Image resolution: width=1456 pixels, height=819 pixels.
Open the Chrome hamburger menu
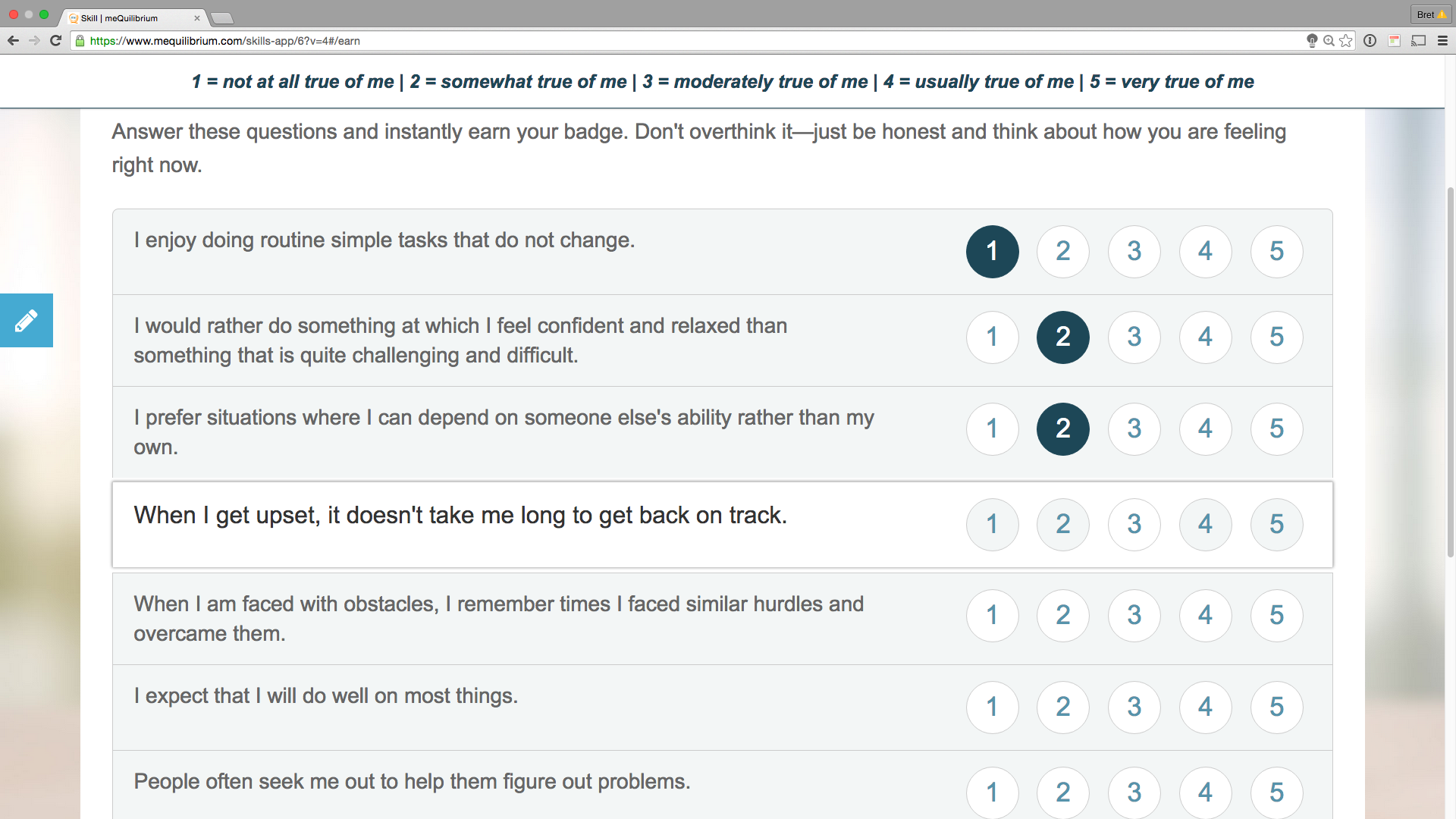coord(1442,41)
